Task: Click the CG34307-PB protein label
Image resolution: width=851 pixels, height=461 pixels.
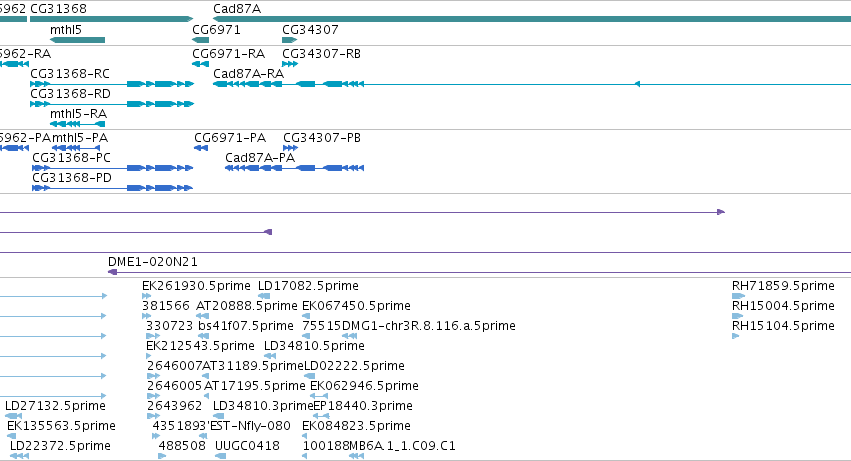Action: 322,138
